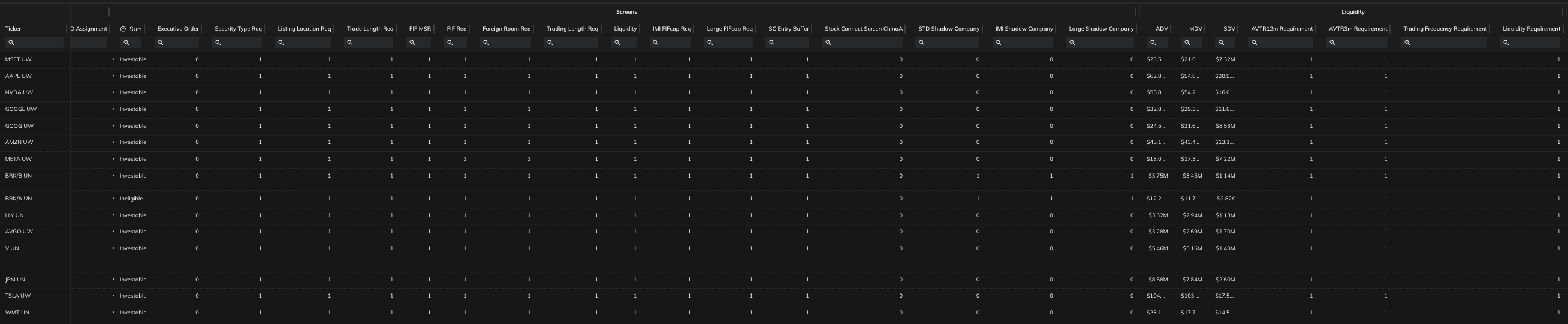The image size is (1568, 324).
Task: Sort by the STD Shadow Company header
Action: pyautogui.click(x=949, y=29)
